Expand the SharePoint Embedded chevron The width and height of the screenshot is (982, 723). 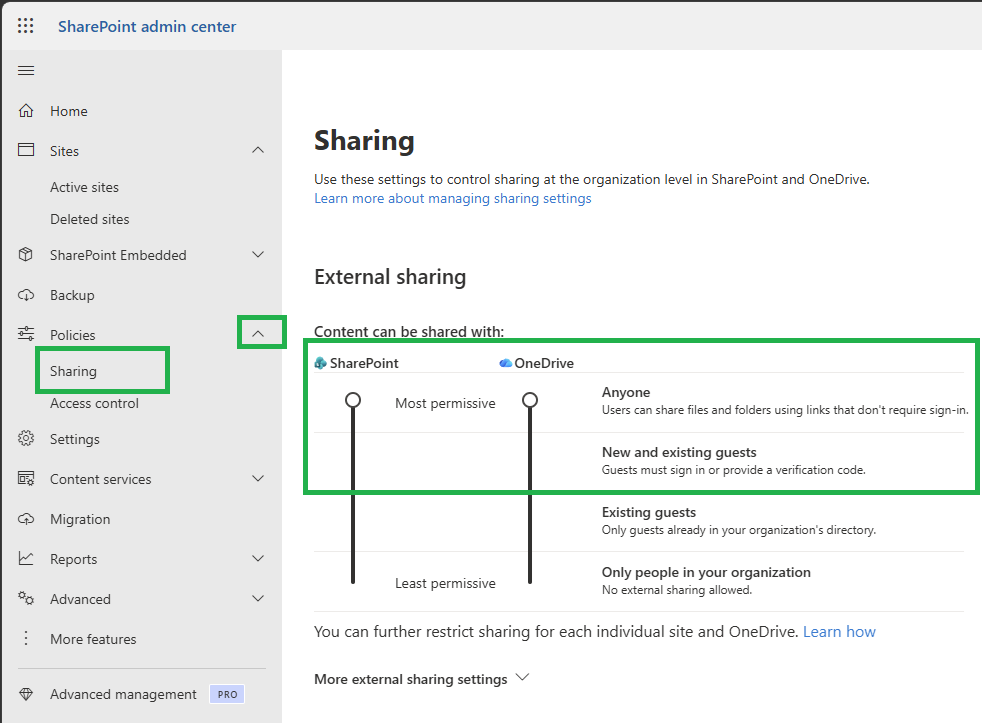tap(258, 254)
